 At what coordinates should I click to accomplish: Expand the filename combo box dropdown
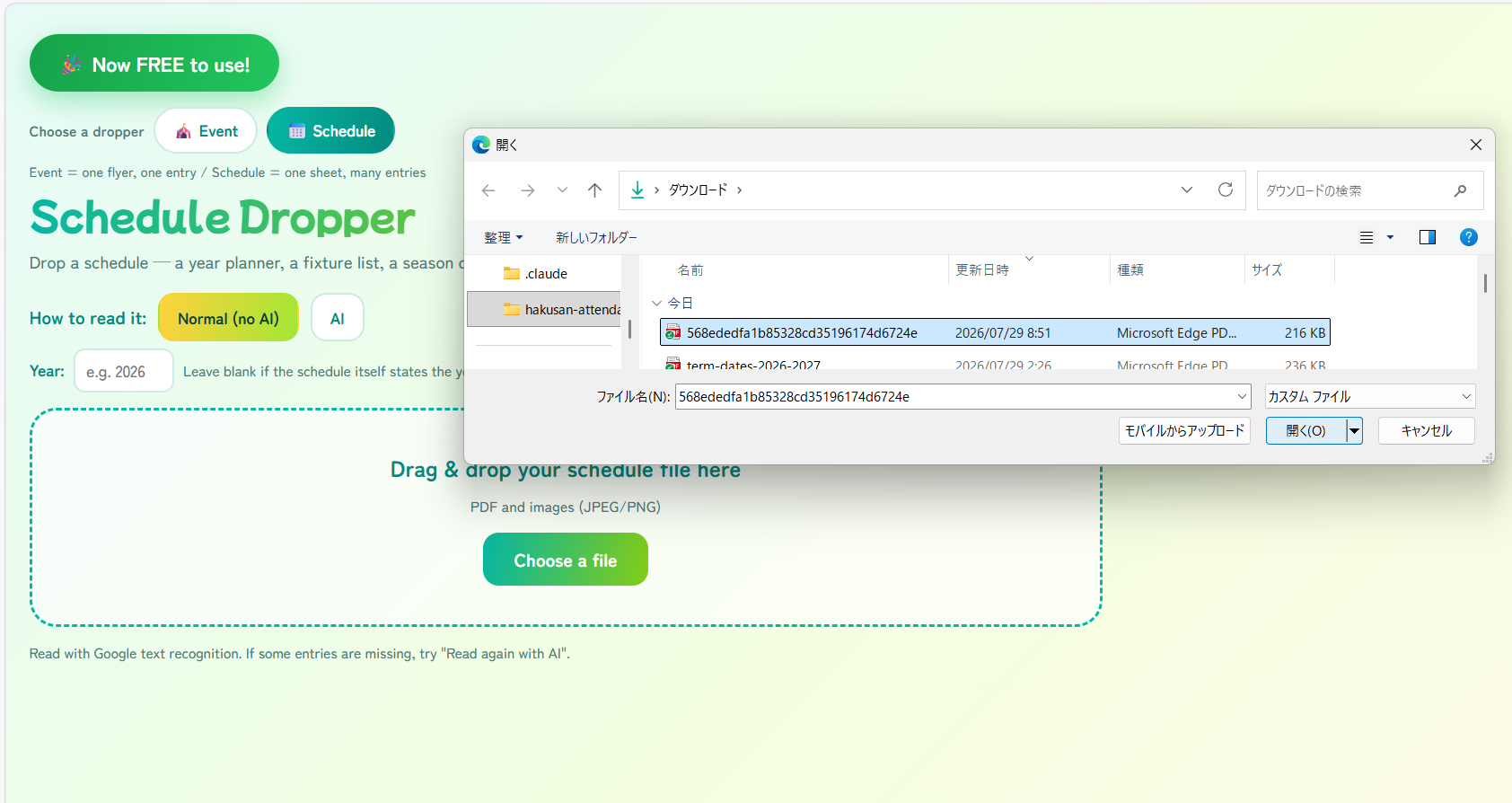pos(1243,396)
